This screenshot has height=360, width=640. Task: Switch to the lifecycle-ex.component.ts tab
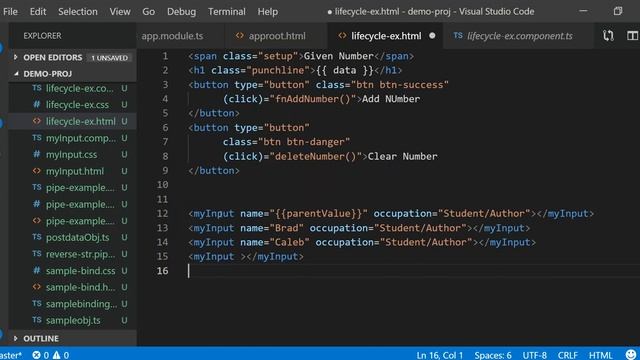pos(519,36)
